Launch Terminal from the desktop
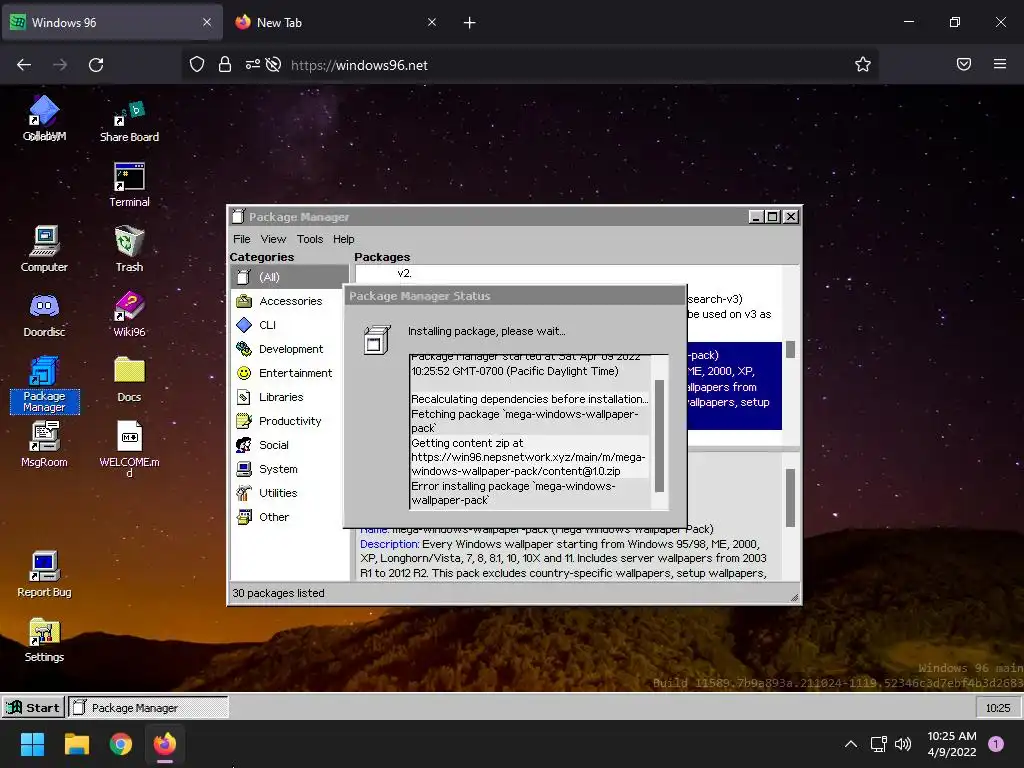 coord(129,185)
